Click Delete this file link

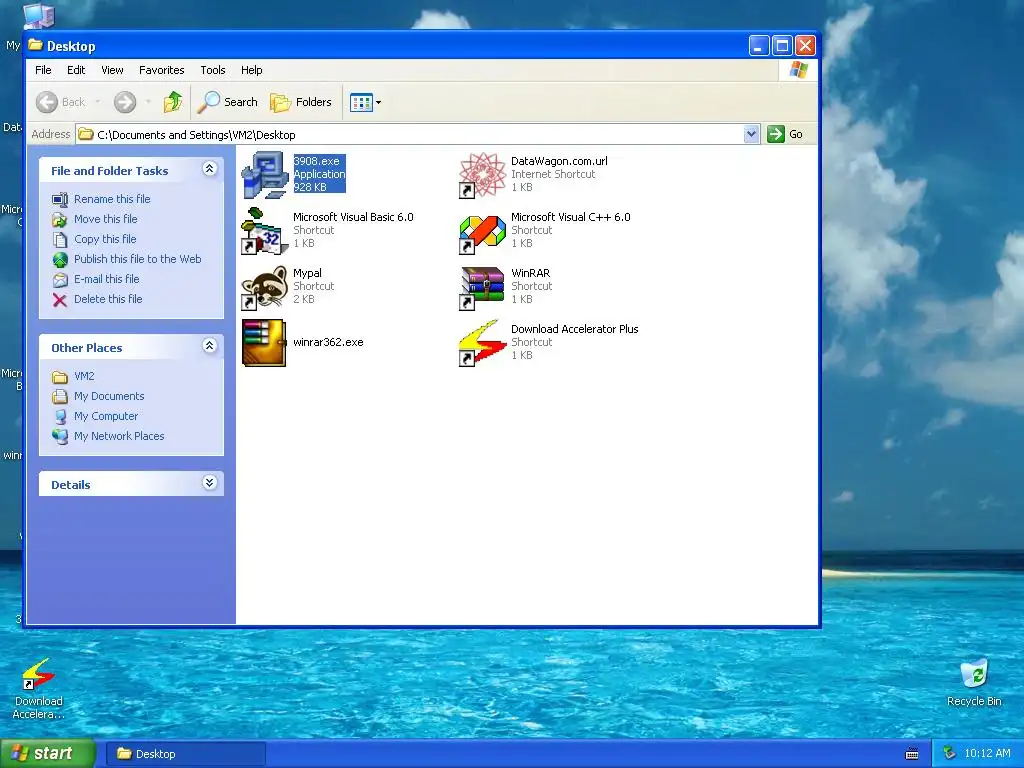click(x=108, y=299)
